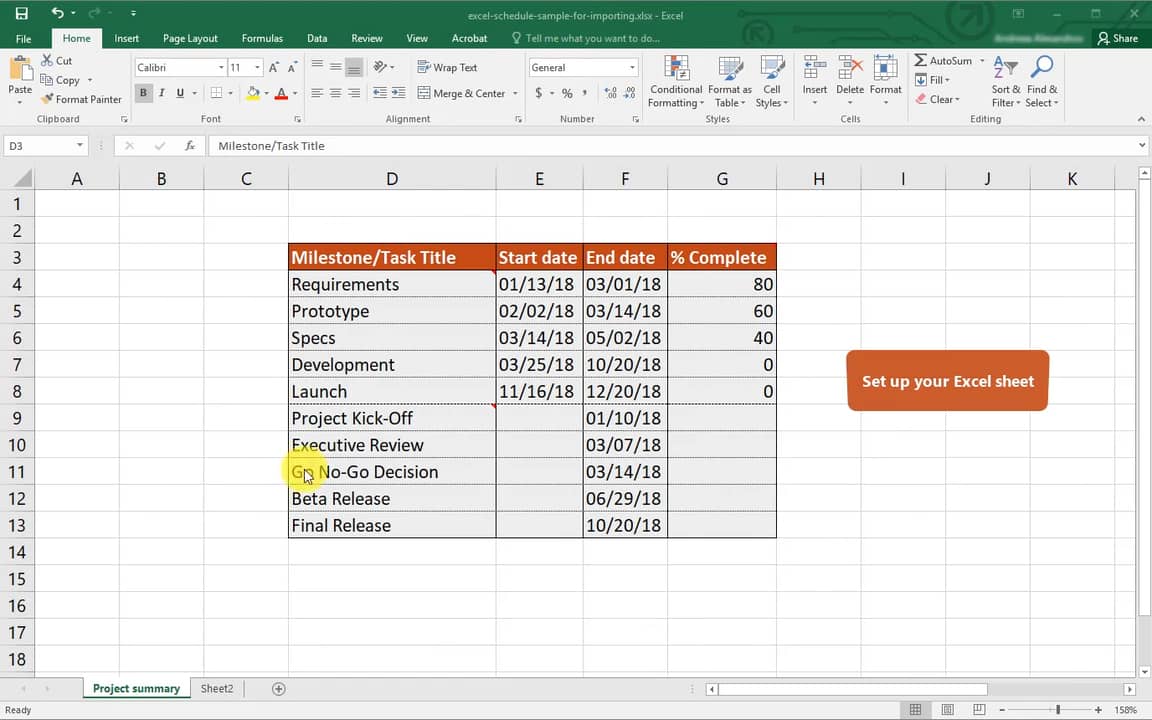1152x720 pixels.
Task: Save the workbook with the disk icon
Action: click(x=21, y=13)
